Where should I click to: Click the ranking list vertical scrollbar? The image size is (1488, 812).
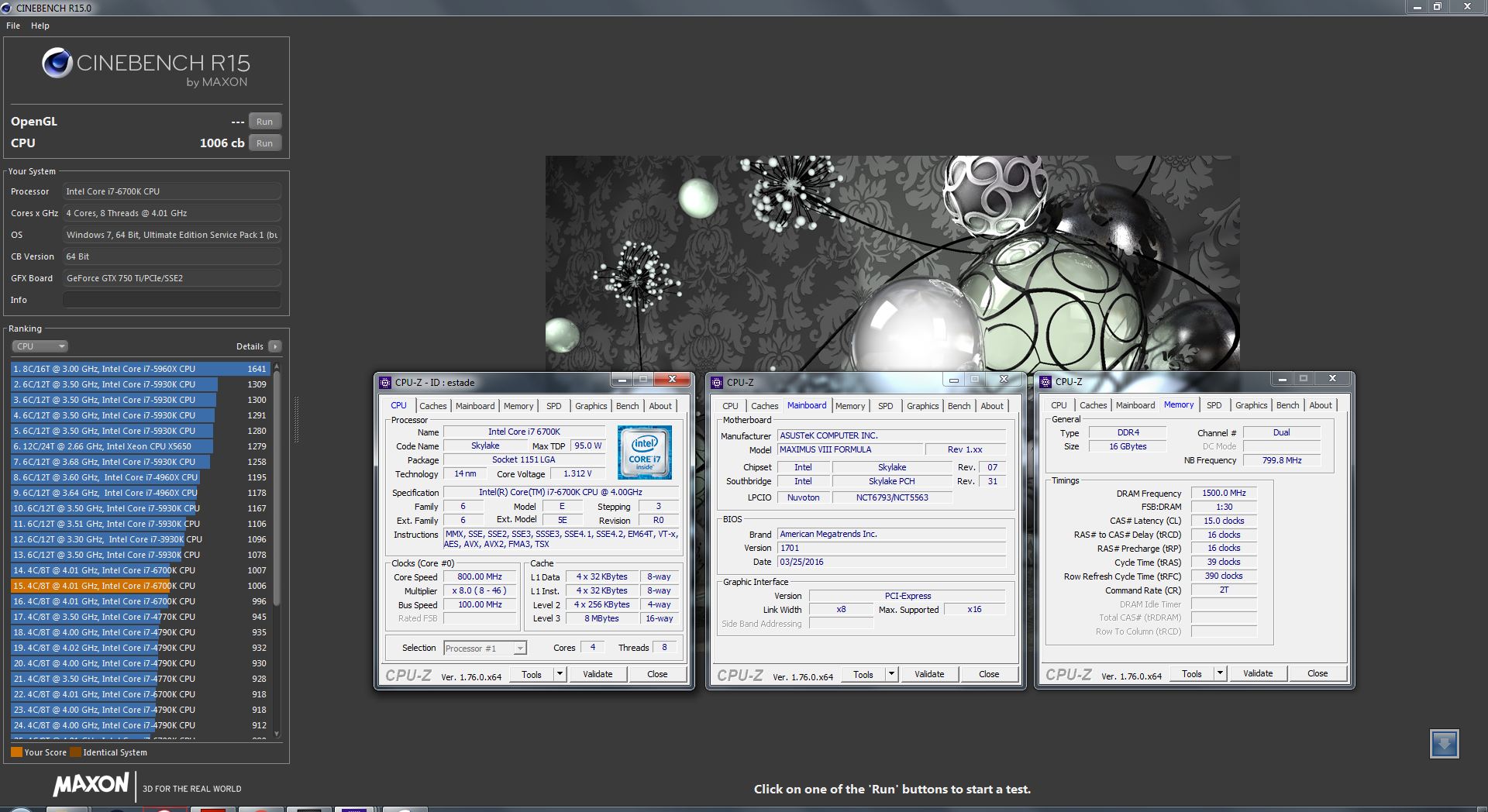(x=277, y=488)
